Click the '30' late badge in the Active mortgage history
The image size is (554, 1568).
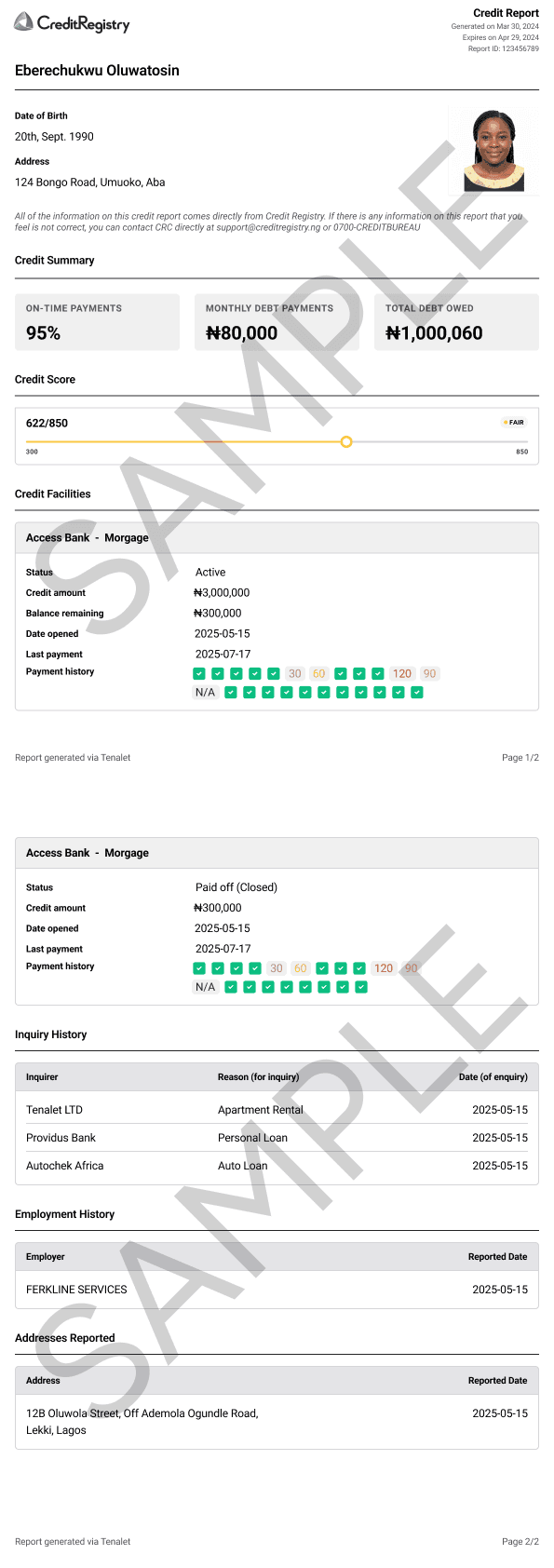pos(295,673)
